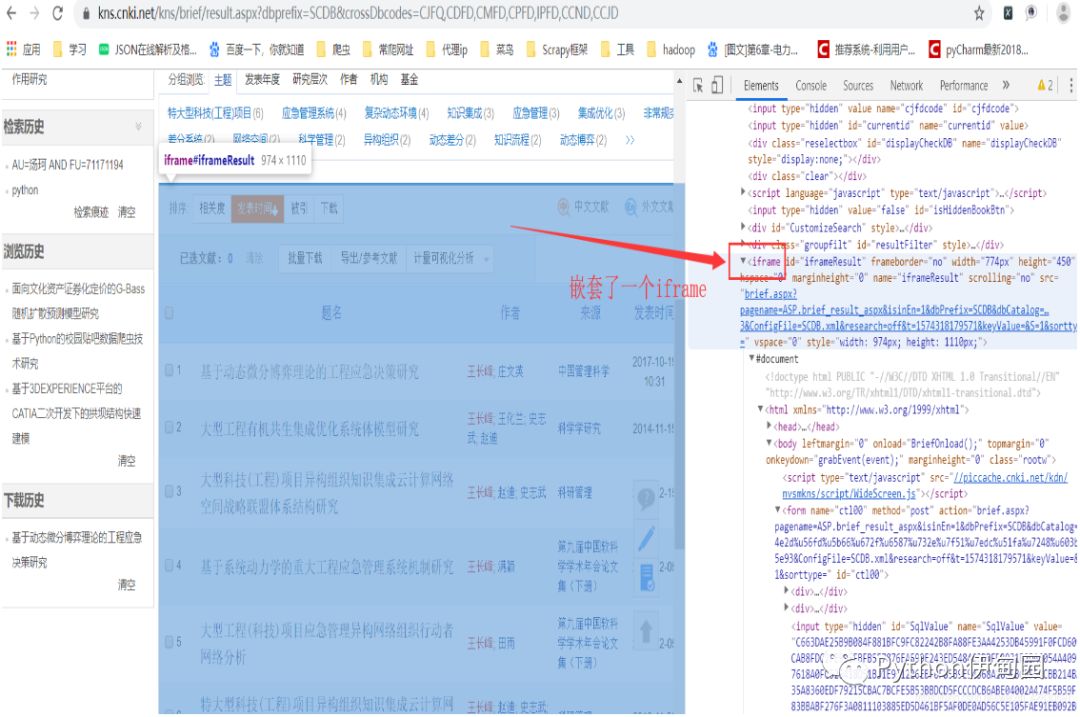
Task: Click the floating back-to-top arrow icon
Action: [x=646, y=630]
